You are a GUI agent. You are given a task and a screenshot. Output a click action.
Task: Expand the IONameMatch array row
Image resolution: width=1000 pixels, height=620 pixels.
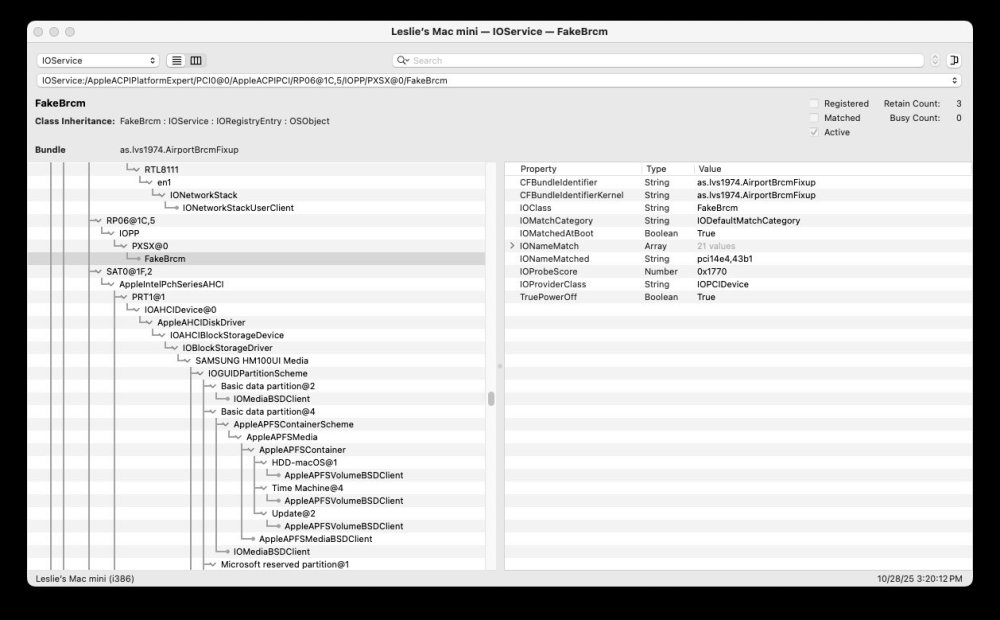pyautogui.click(x=512, y=246)
